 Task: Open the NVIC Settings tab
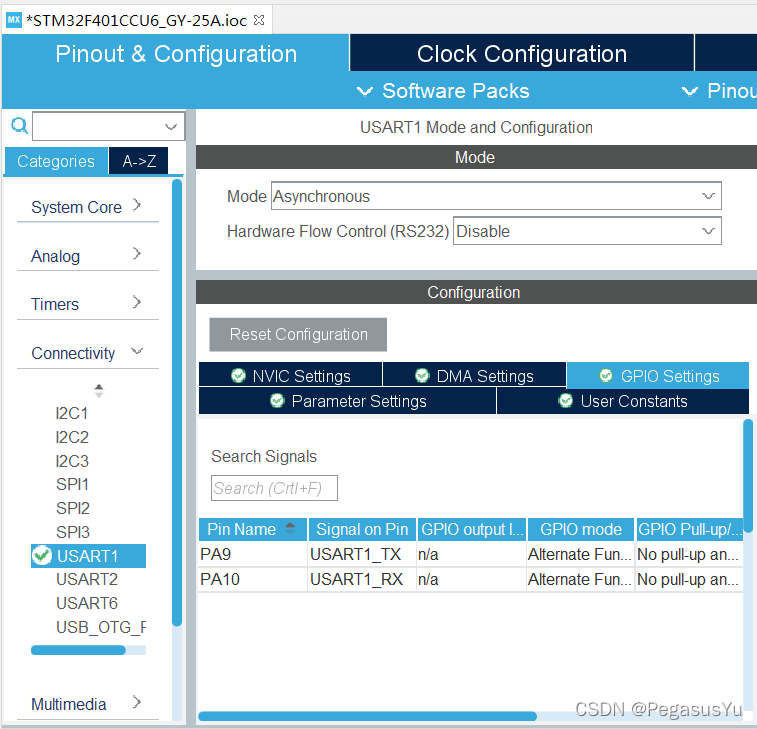tap(290, 375)
